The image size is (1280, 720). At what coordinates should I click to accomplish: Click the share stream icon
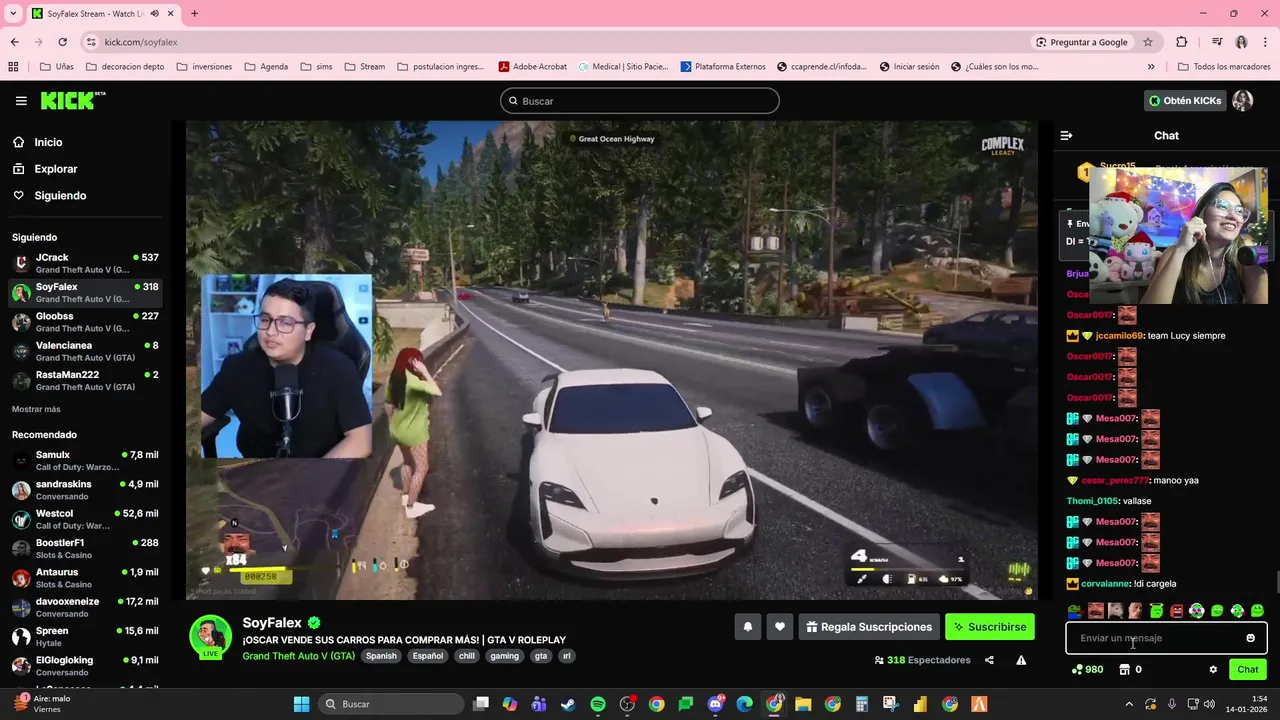989,660
